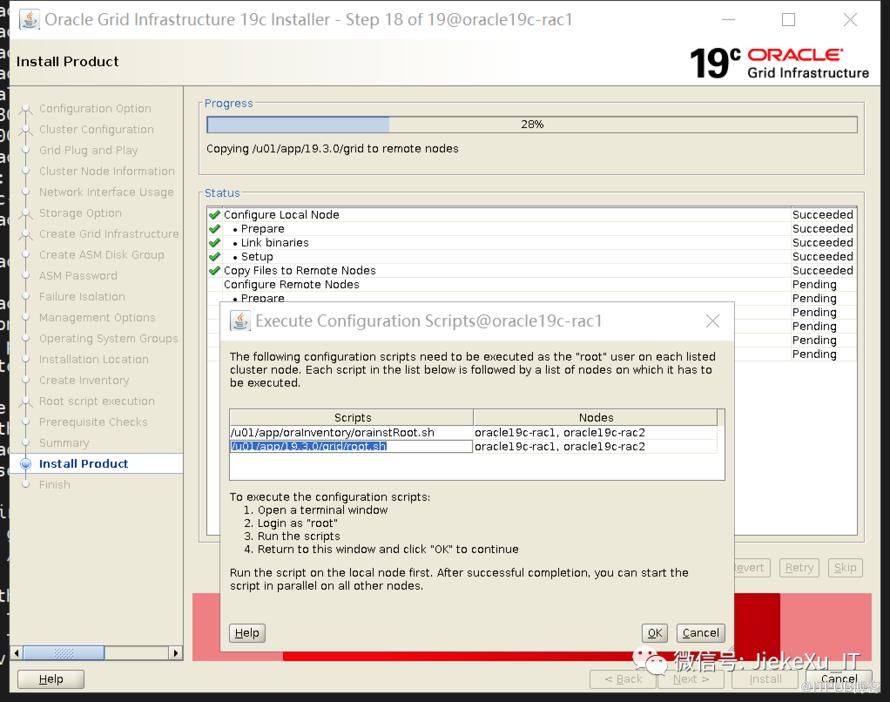Close the Execute Configuration Scripts dialog
Image resolution: width=890 pixels, height=702 pixels.
(712, 321)
